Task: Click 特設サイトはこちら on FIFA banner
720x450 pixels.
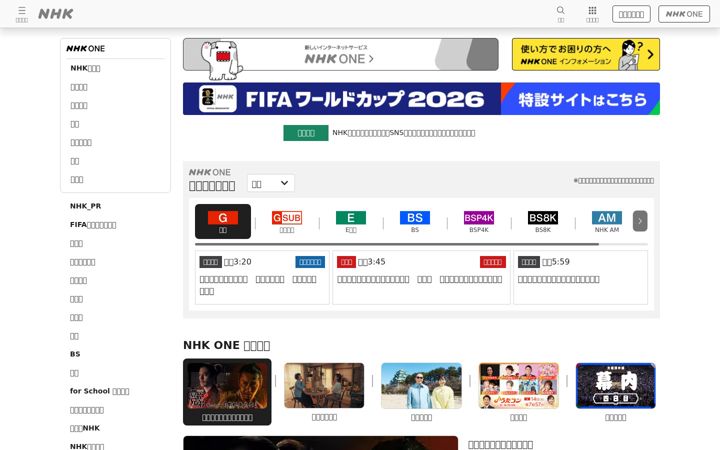Action: pos(582,99)
